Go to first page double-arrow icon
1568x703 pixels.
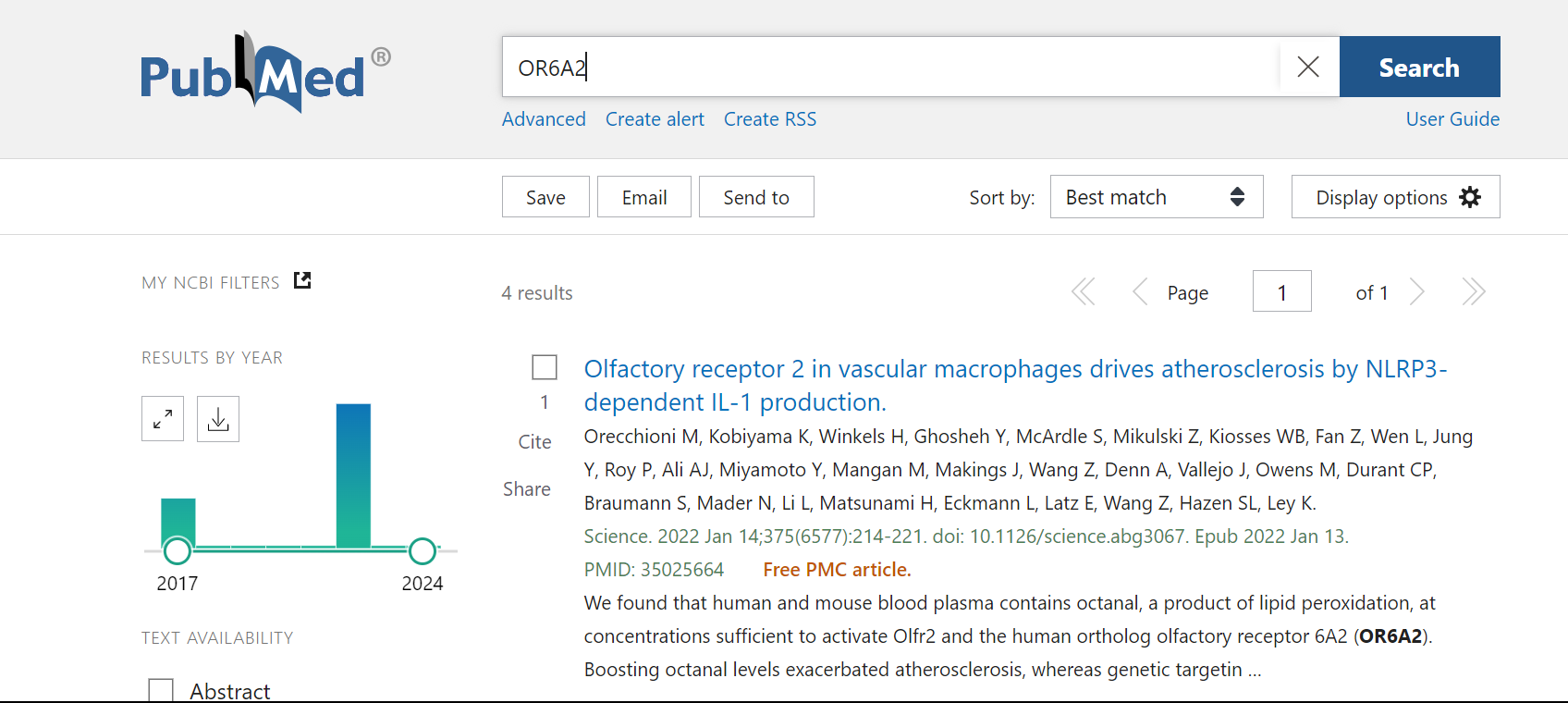[x=1083, y=292]
